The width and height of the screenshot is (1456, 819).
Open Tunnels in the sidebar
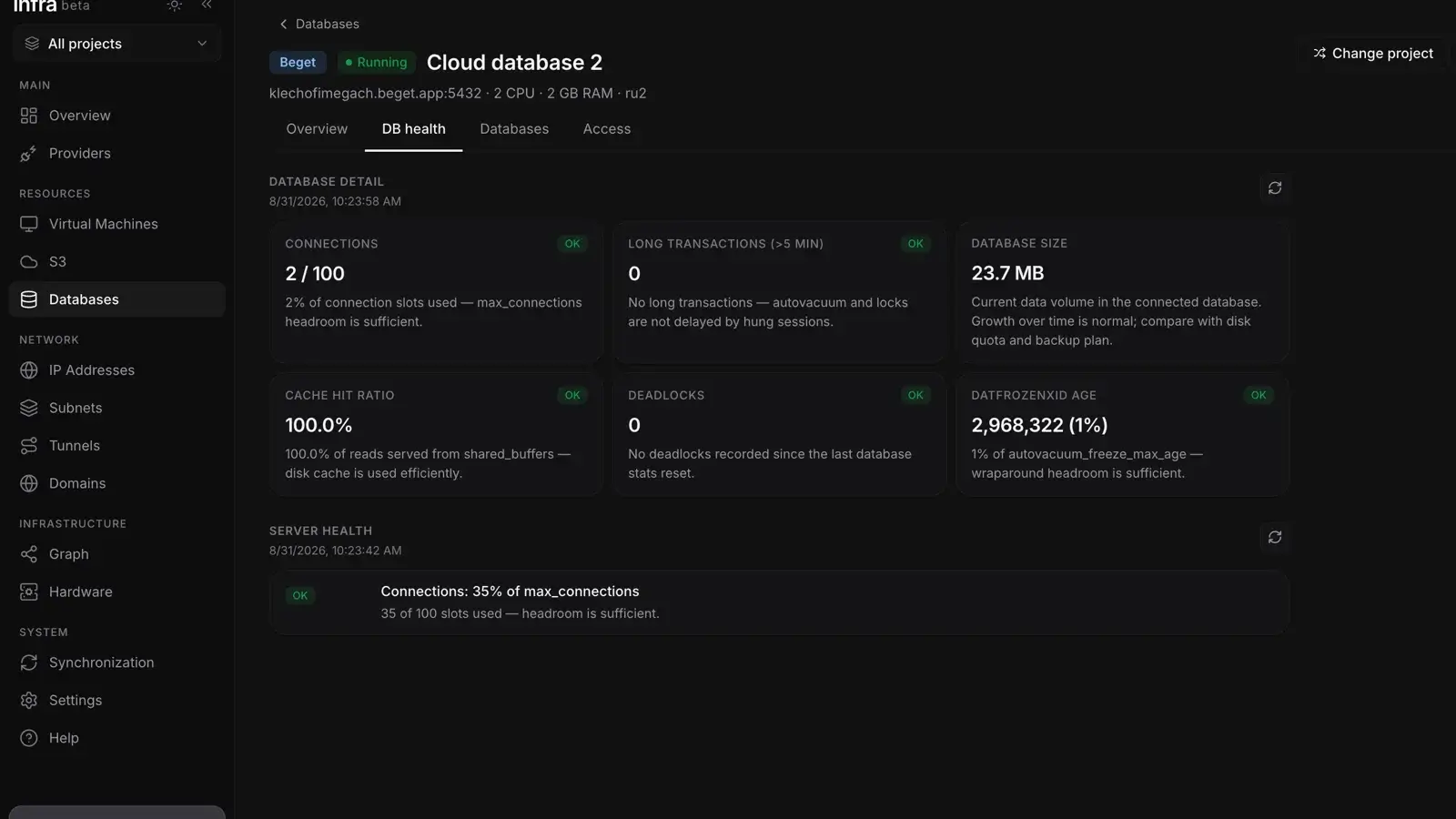[116, 446]
